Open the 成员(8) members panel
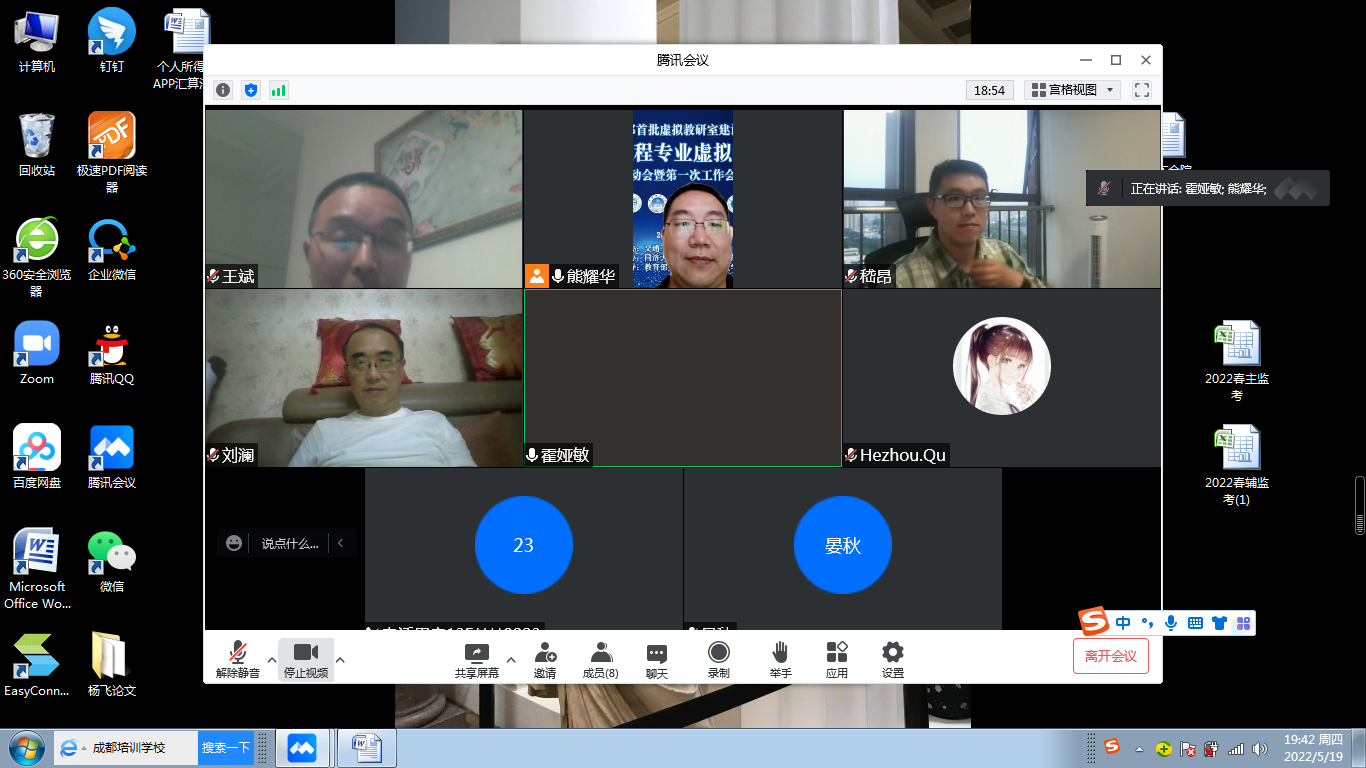 (600, 660)
